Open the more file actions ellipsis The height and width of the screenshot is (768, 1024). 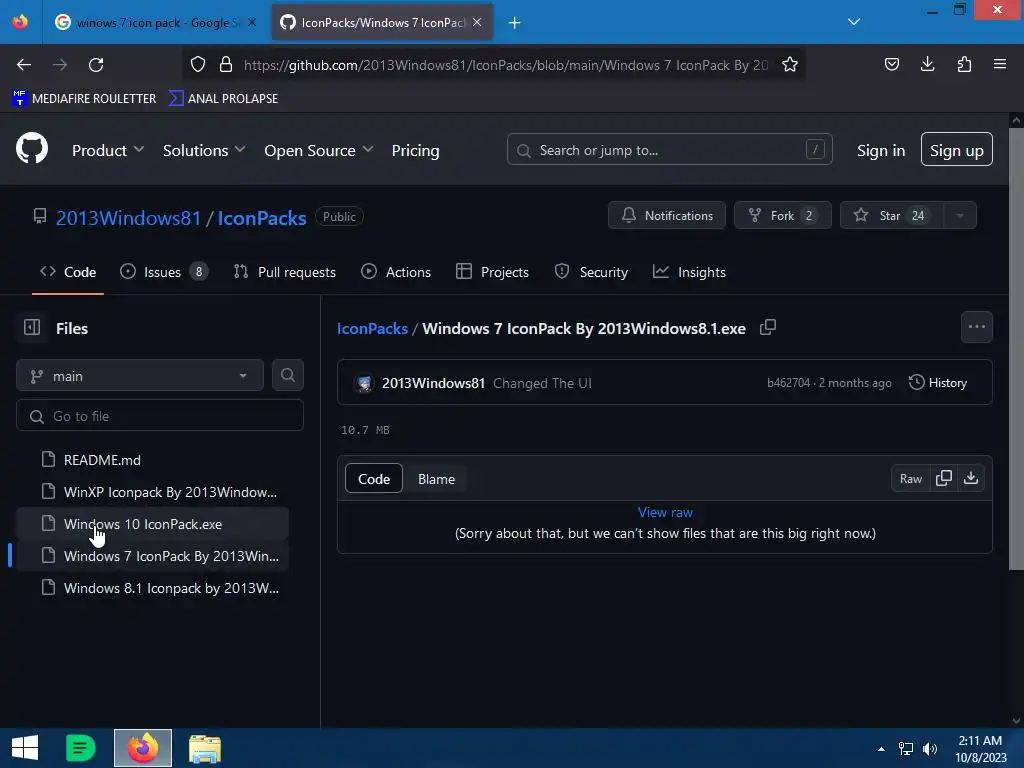[977, 327]
